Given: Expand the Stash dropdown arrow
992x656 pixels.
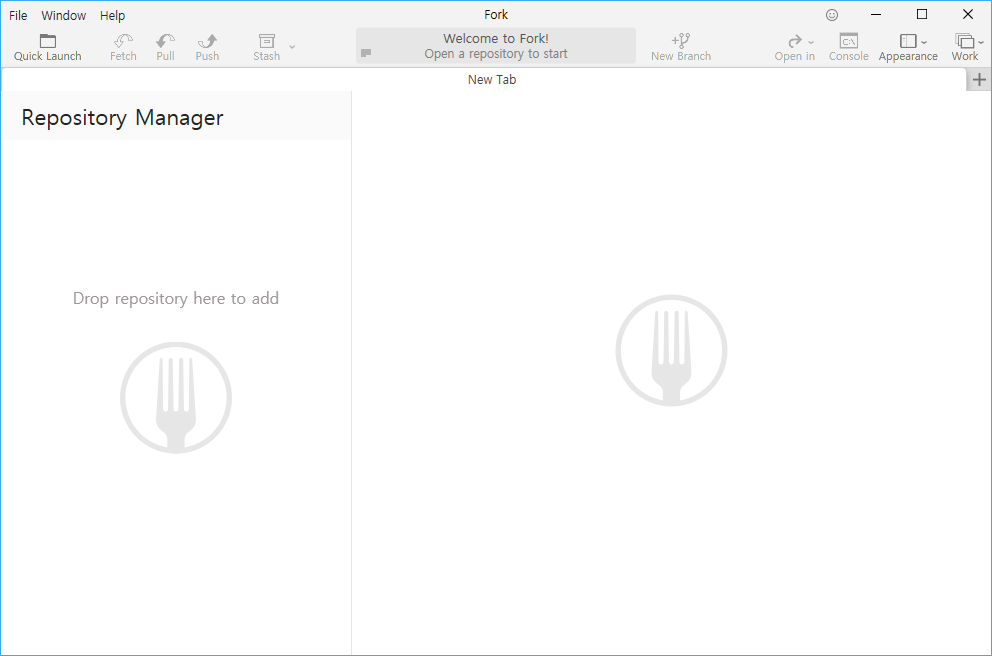Looking at the screenshot, I should (x=292, y=46).
